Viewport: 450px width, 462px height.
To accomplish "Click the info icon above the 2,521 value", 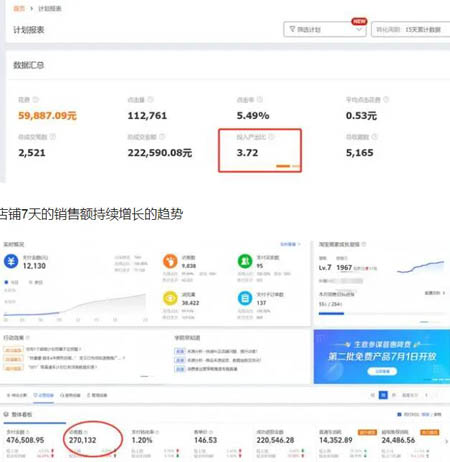I will tap(53, 137).
